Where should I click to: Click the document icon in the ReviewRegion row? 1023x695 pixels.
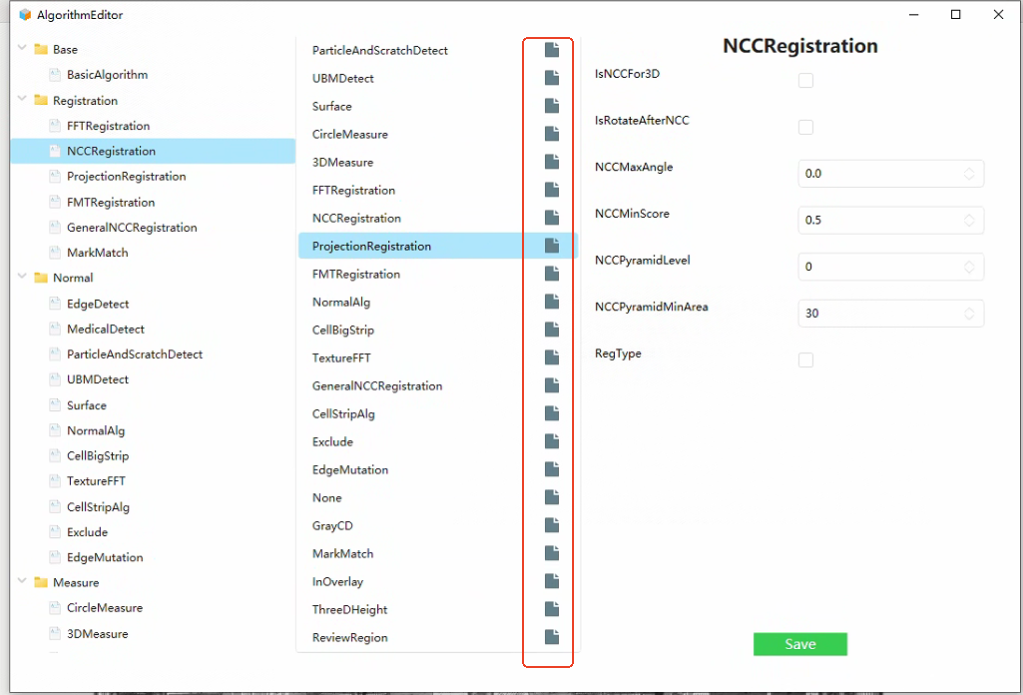coord(552,637)
